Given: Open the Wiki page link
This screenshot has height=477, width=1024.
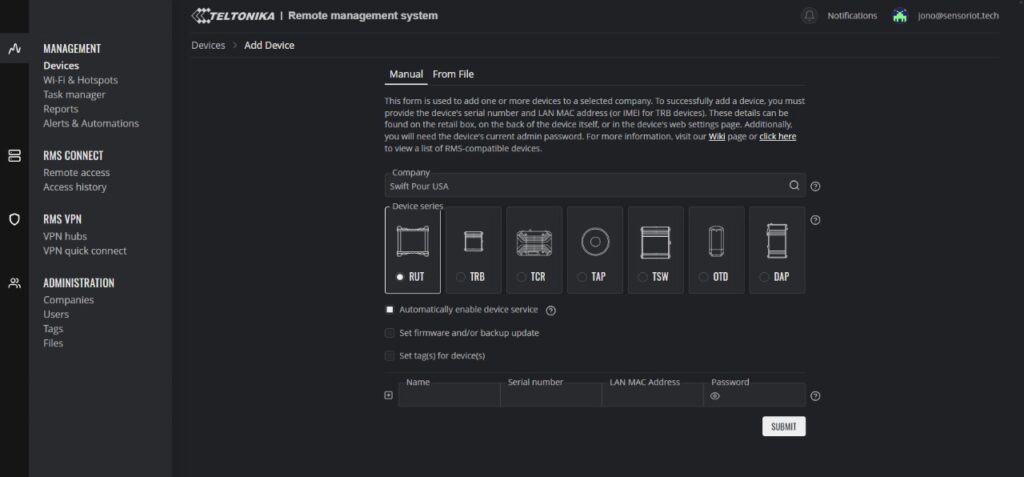Looking at the screenshot, I should click(717, 137).
